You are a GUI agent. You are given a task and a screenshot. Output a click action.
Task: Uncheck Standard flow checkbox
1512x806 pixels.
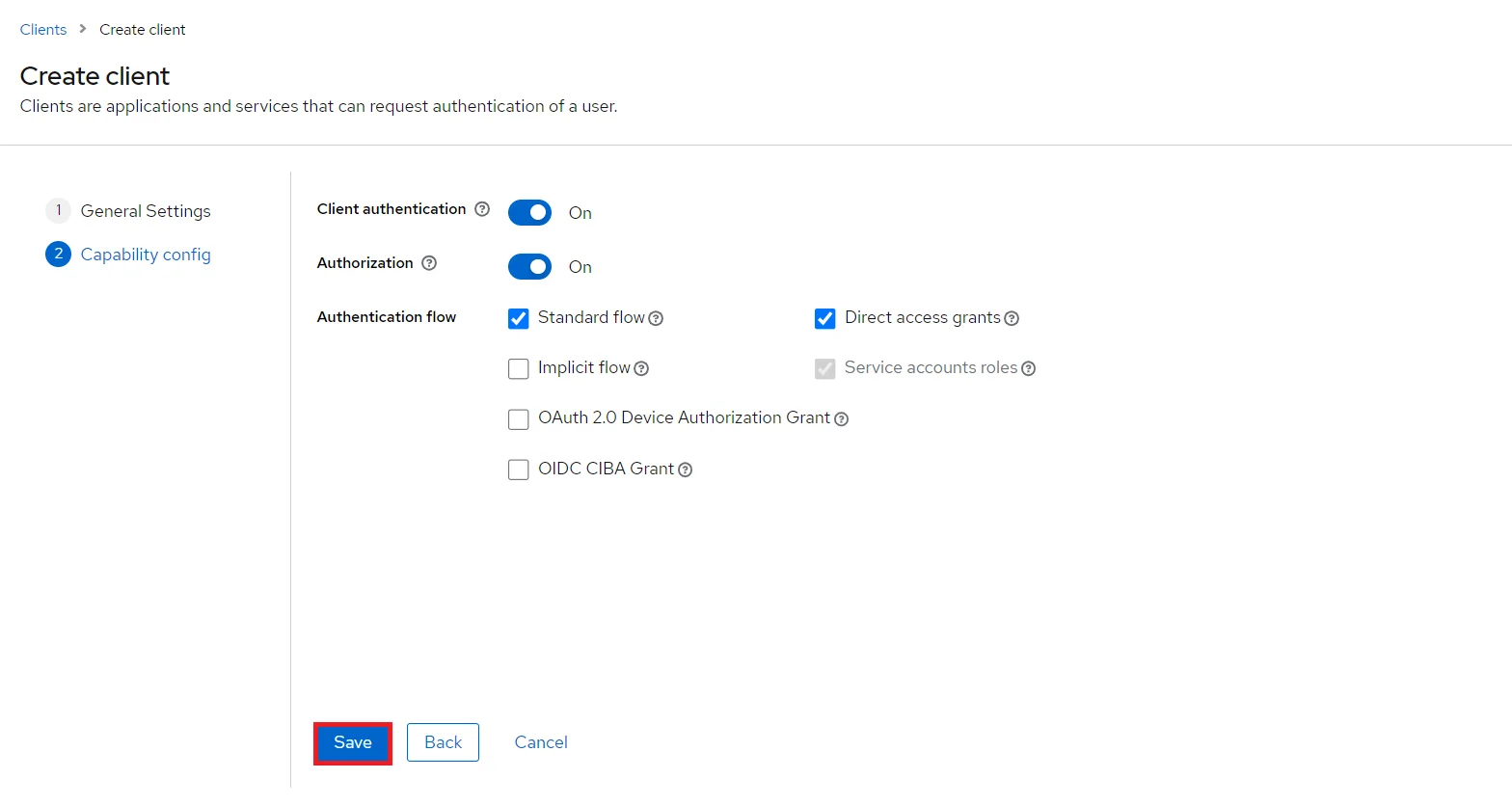pyautogui.click(x=519, y=318)
